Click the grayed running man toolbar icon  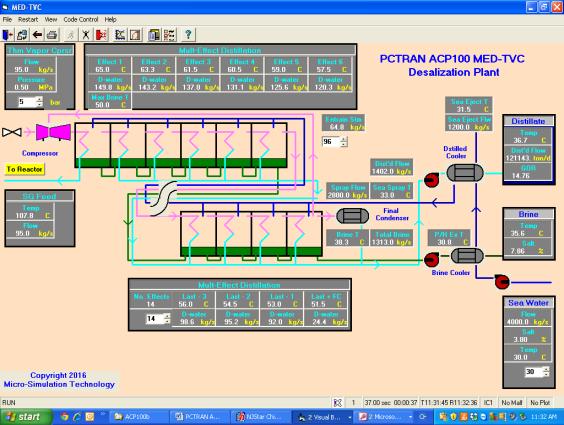click(x=71, y=35)
